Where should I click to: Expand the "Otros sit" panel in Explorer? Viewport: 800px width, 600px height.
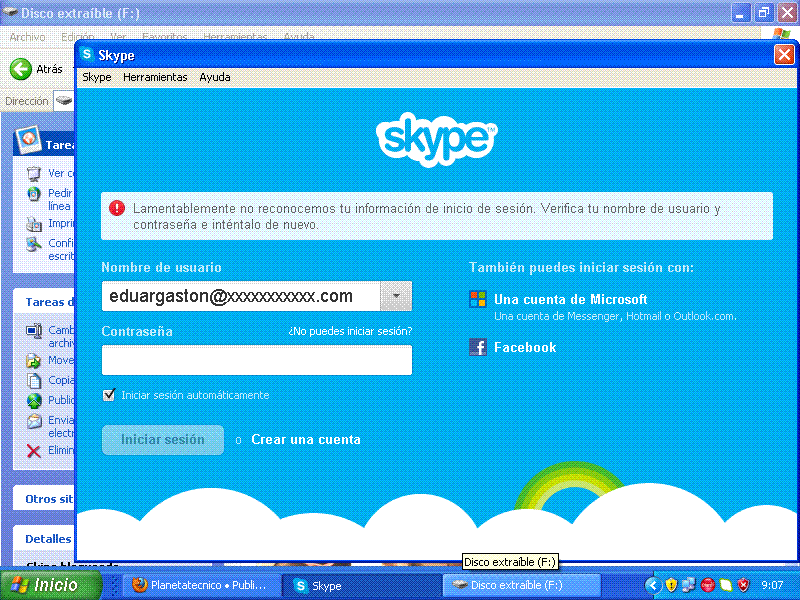point(44,498)
